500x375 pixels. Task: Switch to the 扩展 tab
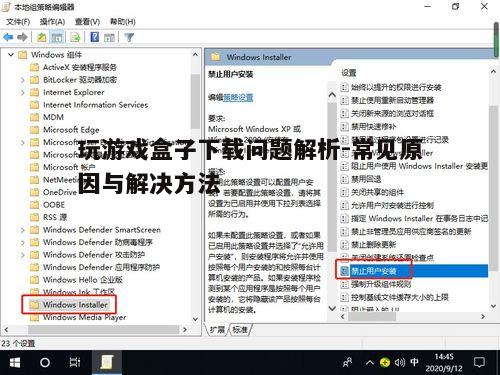tap(217, 330)
